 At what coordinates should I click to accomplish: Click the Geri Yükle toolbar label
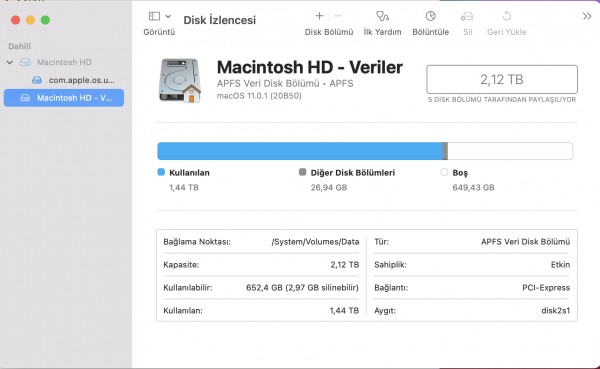(x=507, y=32)
